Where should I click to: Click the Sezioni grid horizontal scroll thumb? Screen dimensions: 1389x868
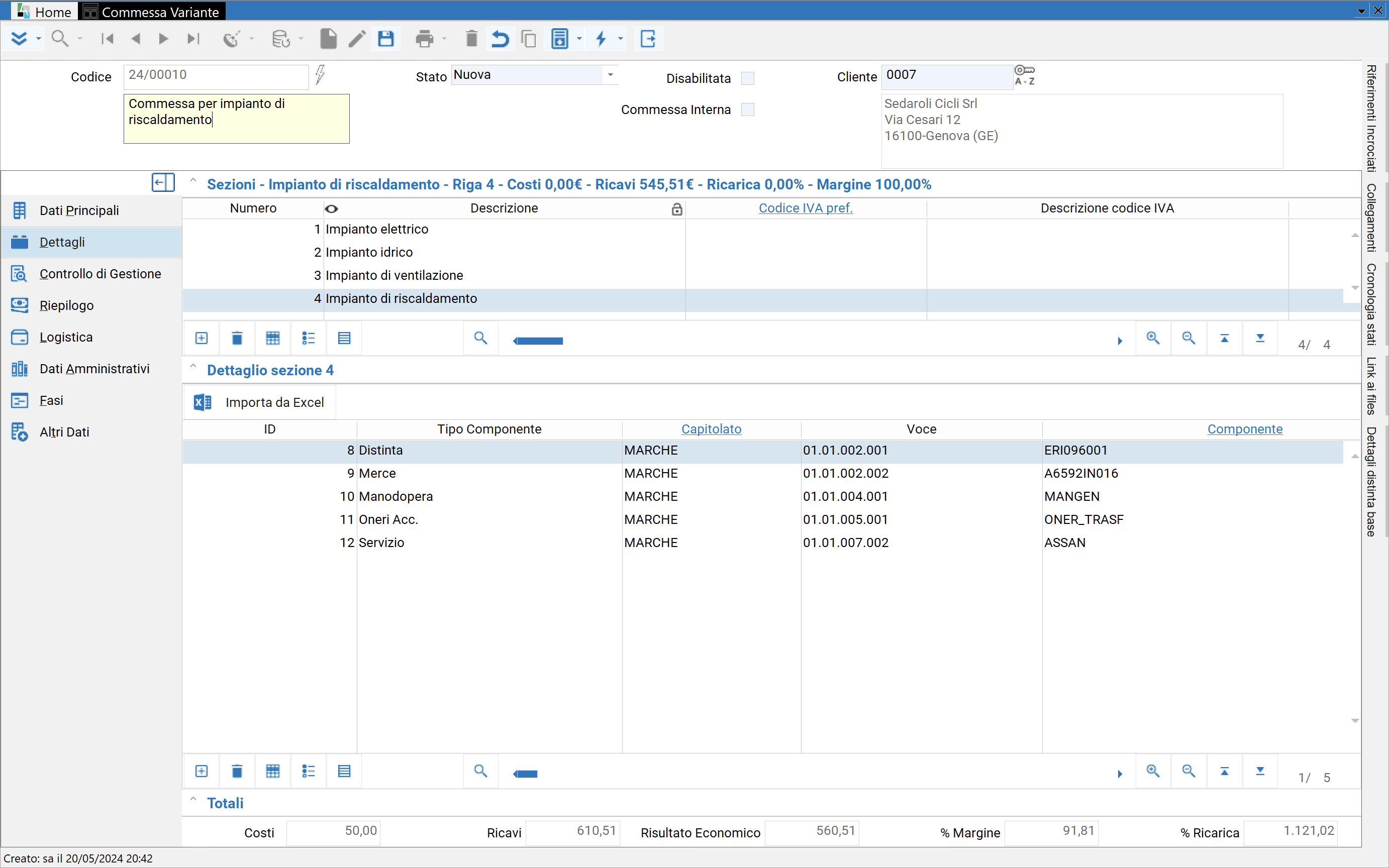[x=539, y=341]
